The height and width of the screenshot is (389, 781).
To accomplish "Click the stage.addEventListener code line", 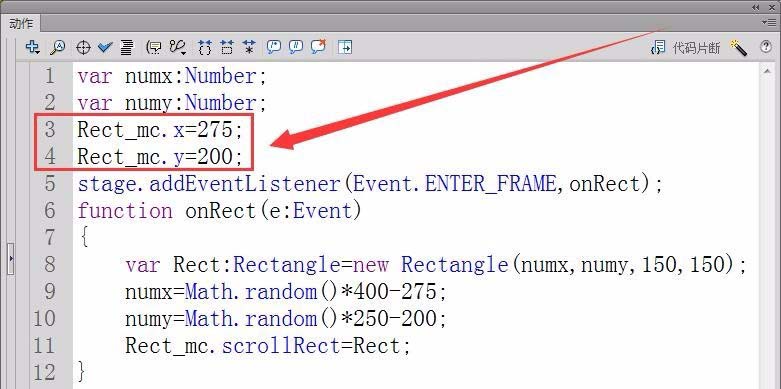I will tap(370, 184).
